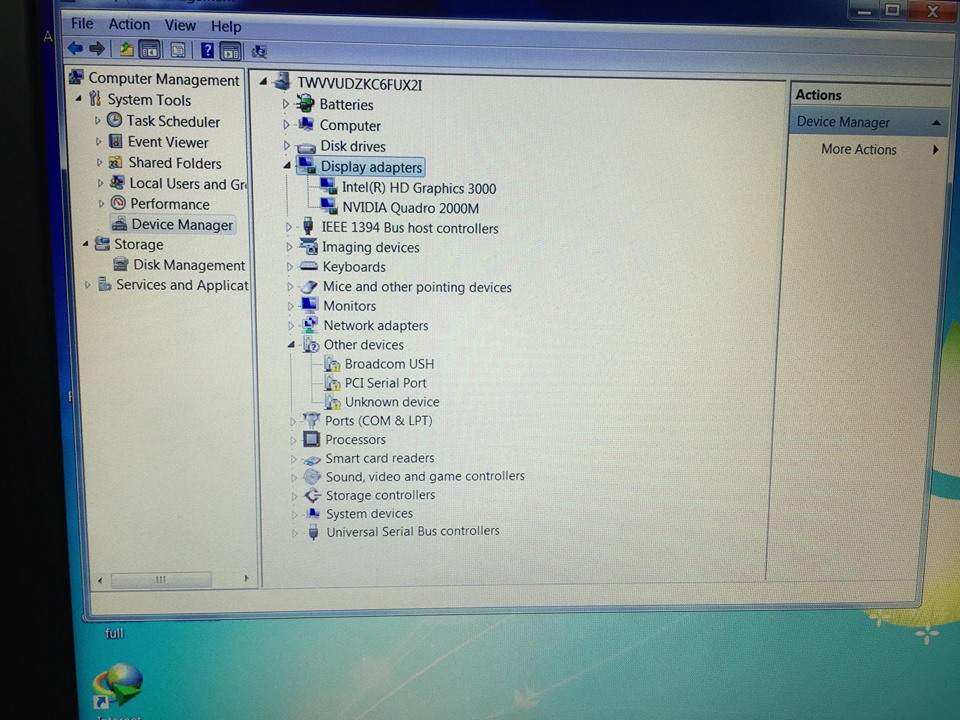Select Event Viewer under System Tools
Screen dimensions: 960x720
click(x=167, y=142)
